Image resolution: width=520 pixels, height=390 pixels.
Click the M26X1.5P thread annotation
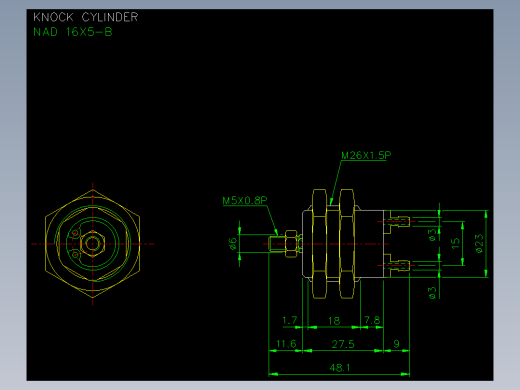(x=366, y=155)
